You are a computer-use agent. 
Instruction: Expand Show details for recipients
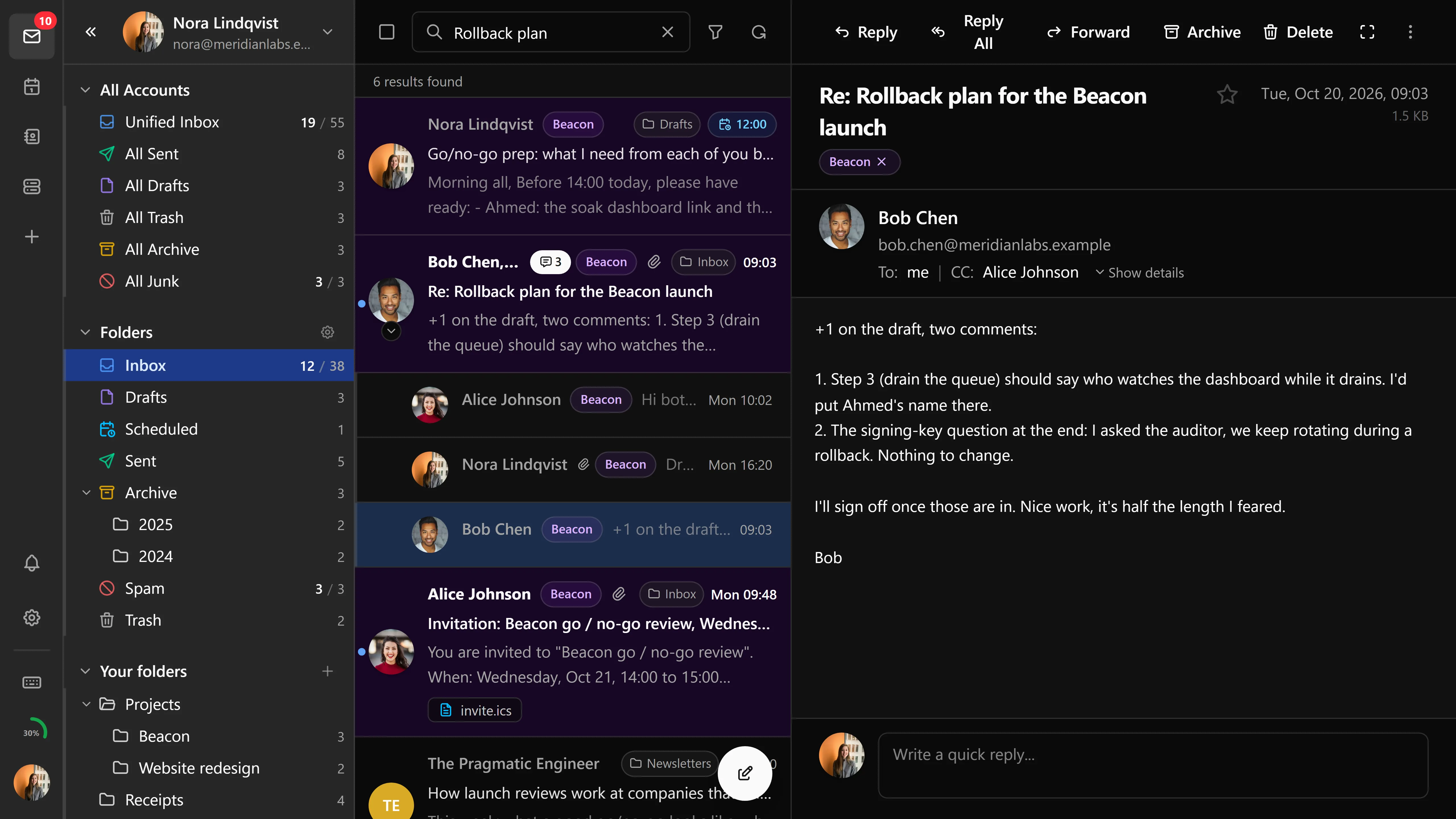1139,273
